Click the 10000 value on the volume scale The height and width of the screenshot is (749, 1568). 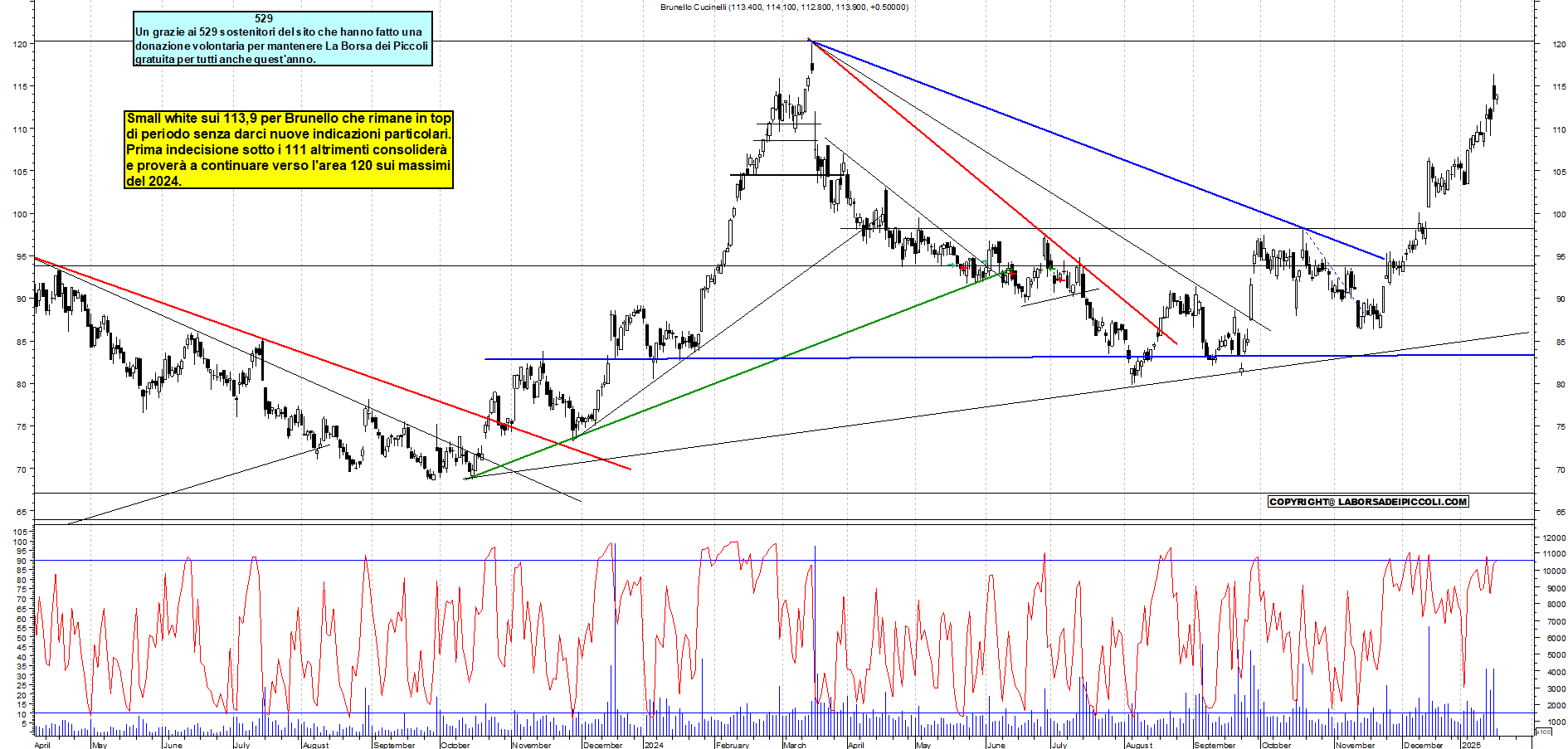1554,571
